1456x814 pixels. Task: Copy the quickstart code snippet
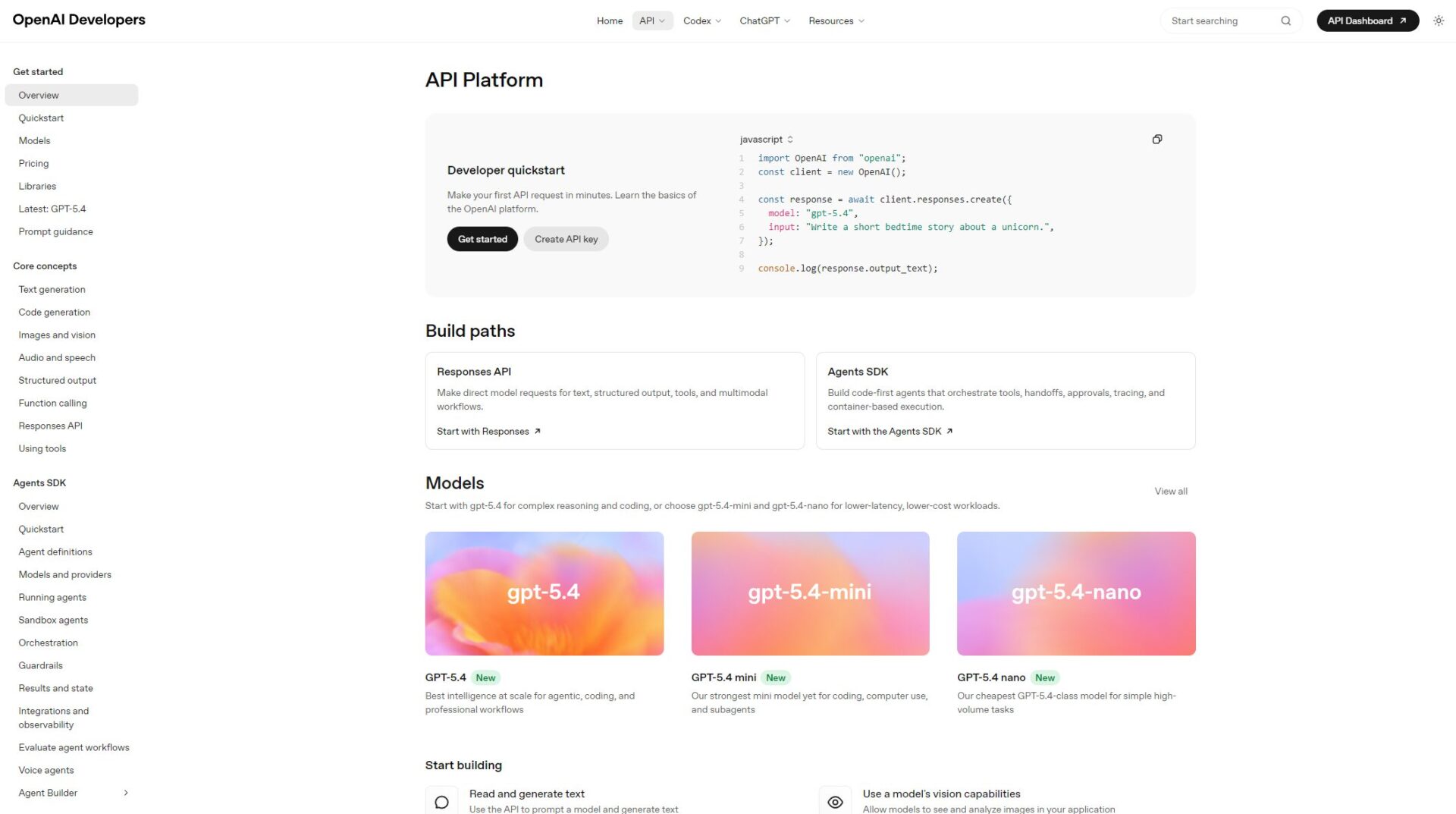click(x=1157, y=139)
